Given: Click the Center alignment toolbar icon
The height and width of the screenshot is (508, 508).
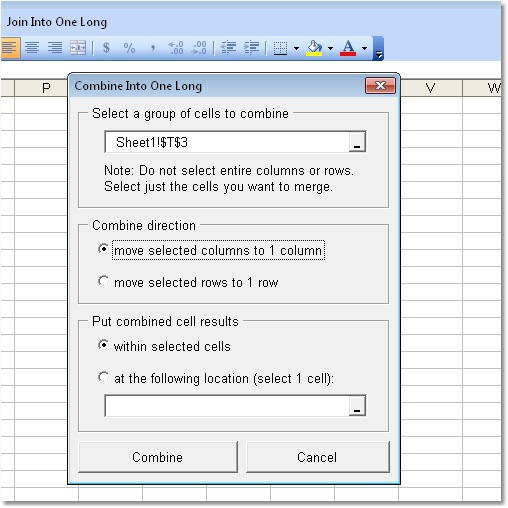Looking at the screenshot, I should pyautogui.click(x=32, y=48).
